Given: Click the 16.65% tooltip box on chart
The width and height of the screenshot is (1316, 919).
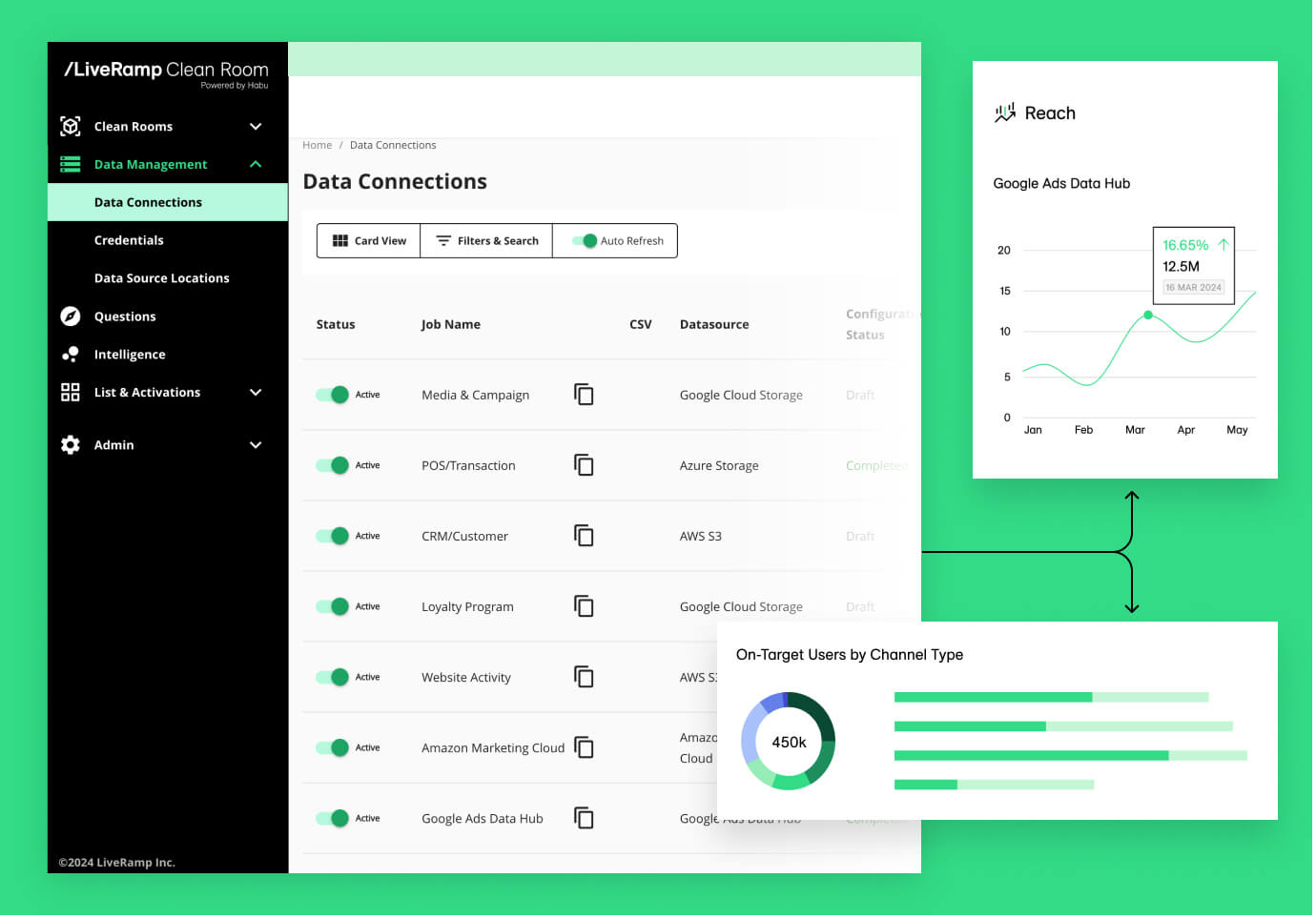Looking at the screenshot, I should pyautogui.click(x=1194, y=266).
